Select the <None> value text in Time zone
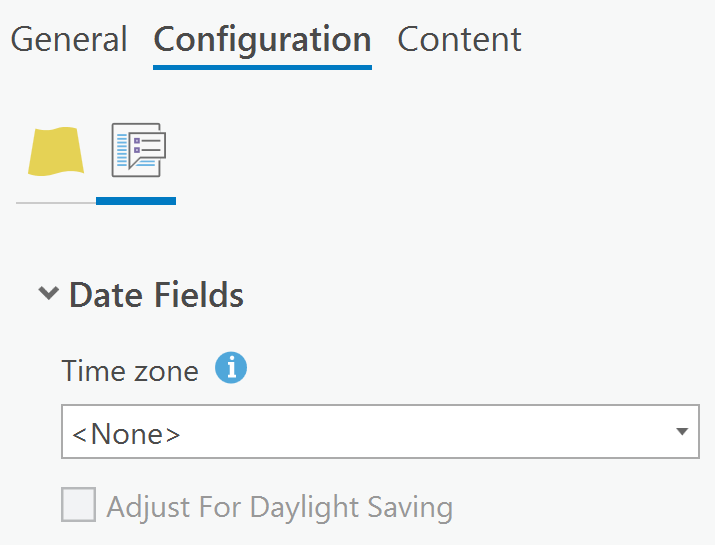Image resolution: width=715 pixels, height=545 pixels. (x=126, y=433)
